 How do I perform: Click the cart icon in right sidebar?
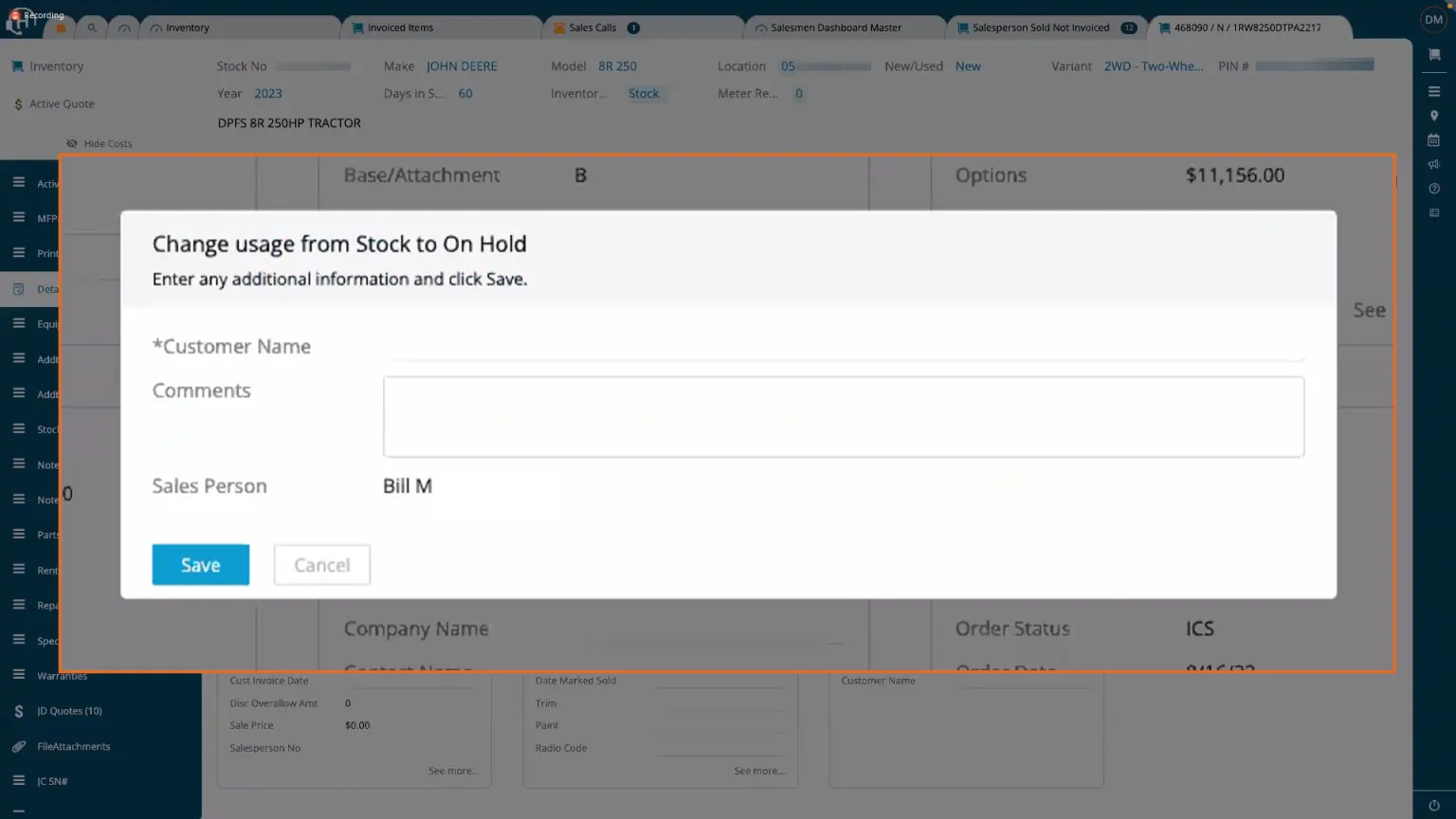coord(1434,55)
